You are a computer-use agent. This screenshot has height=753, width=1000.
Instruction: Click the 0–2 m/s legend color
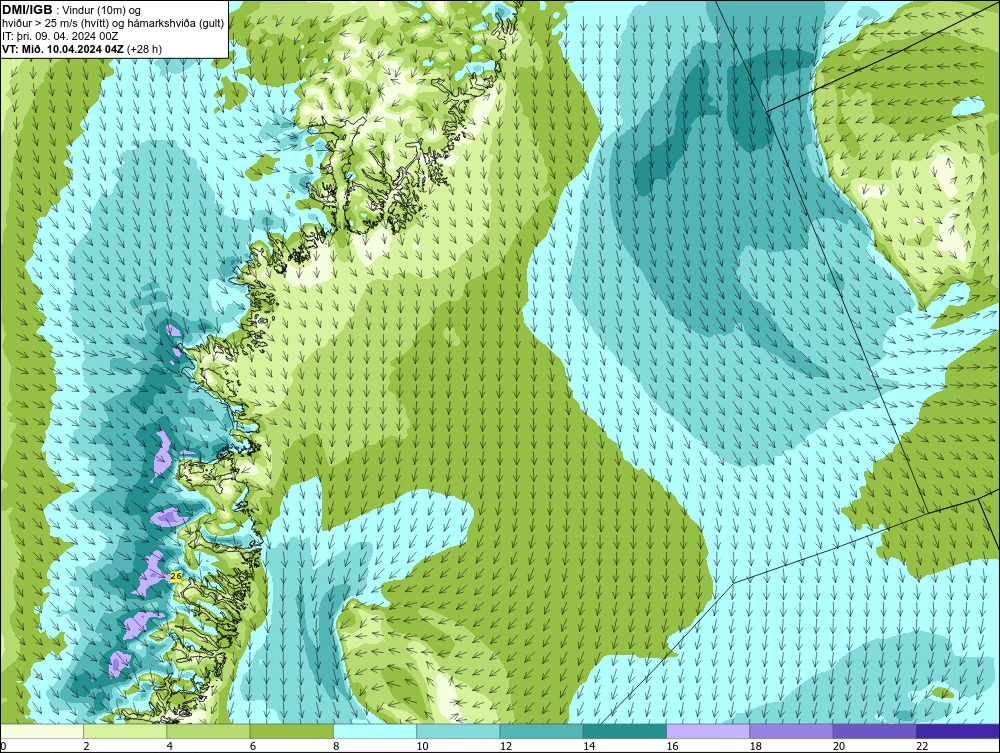click(41, 731)
